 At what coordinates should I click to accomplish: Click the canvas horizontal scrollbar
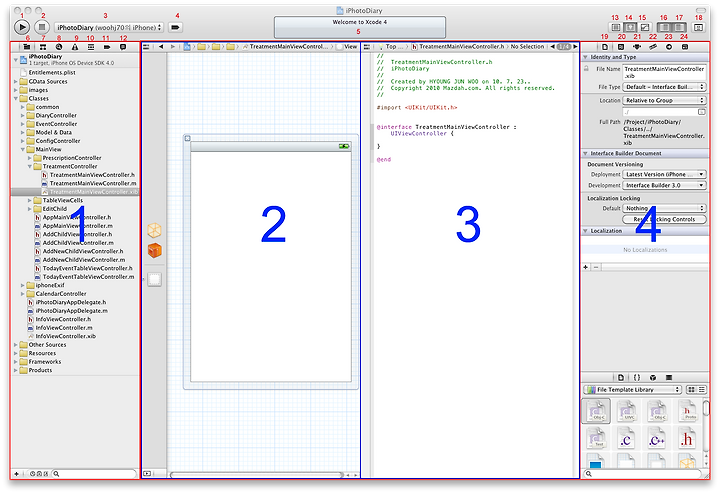coord(257,475)
